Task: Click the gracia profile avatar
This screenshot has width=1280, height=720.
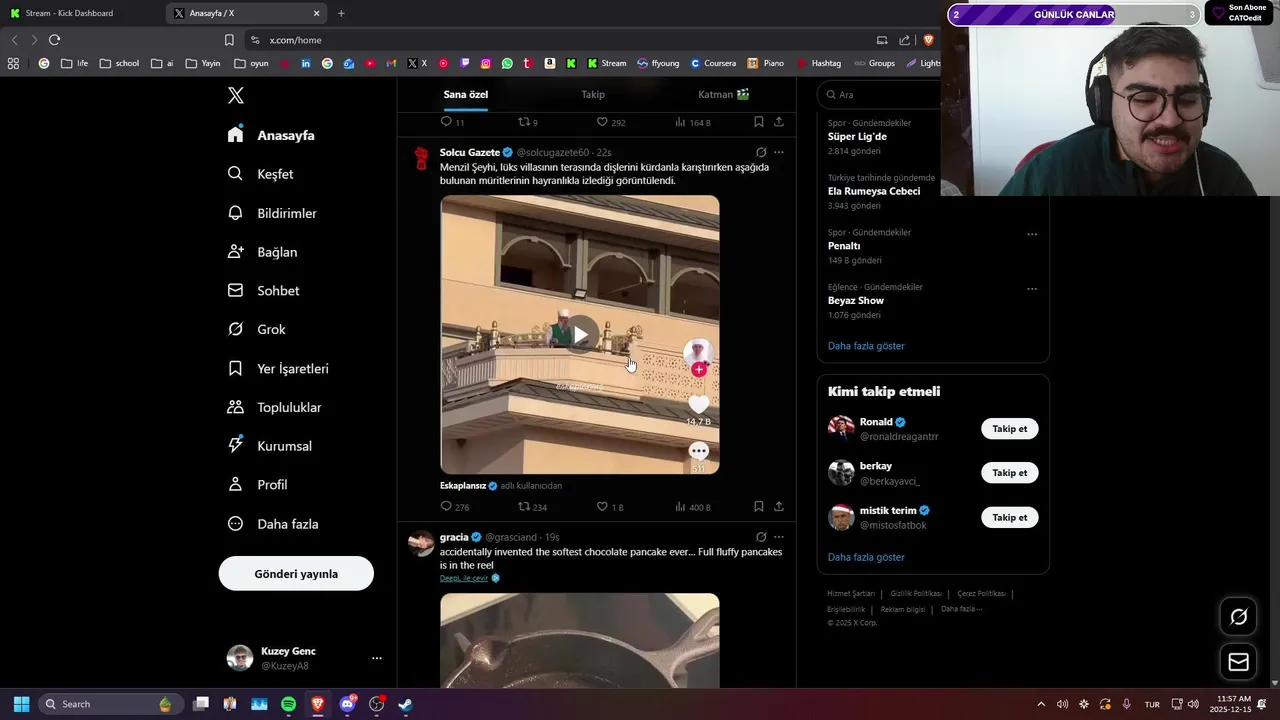Action: pos(422,543)
